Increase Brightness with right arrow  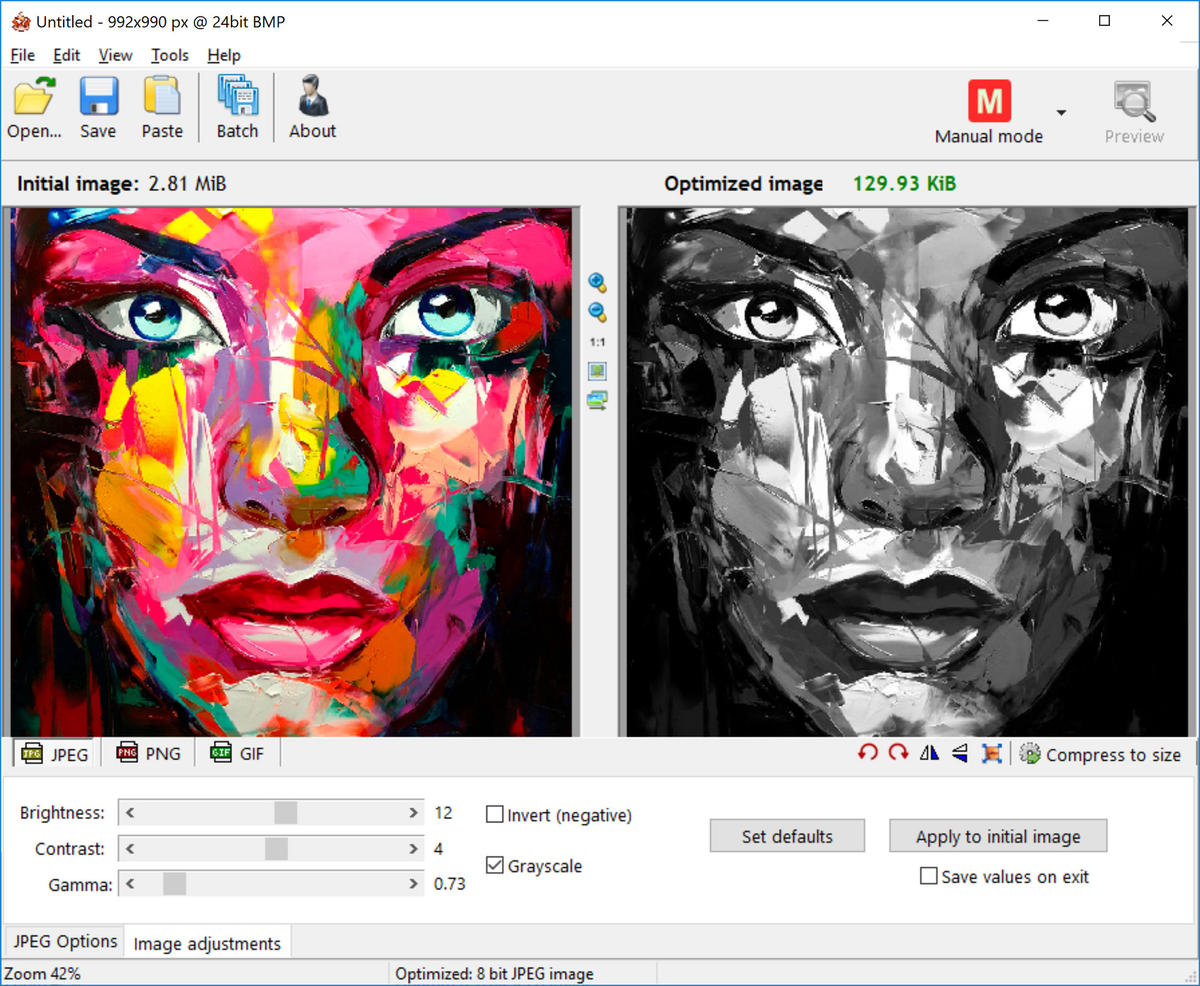413,813
